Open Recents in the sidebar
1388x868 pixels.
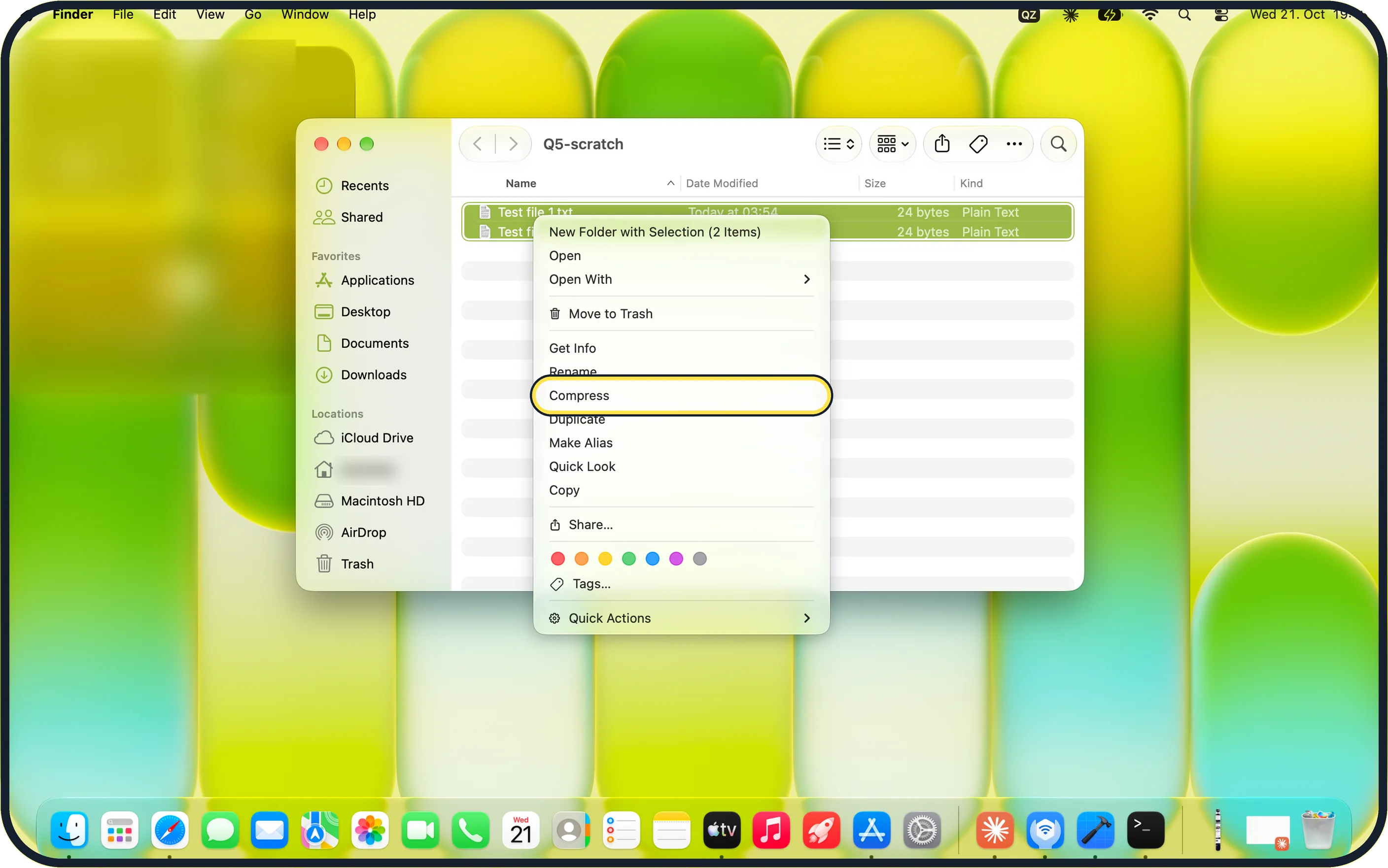pos(373,185)
